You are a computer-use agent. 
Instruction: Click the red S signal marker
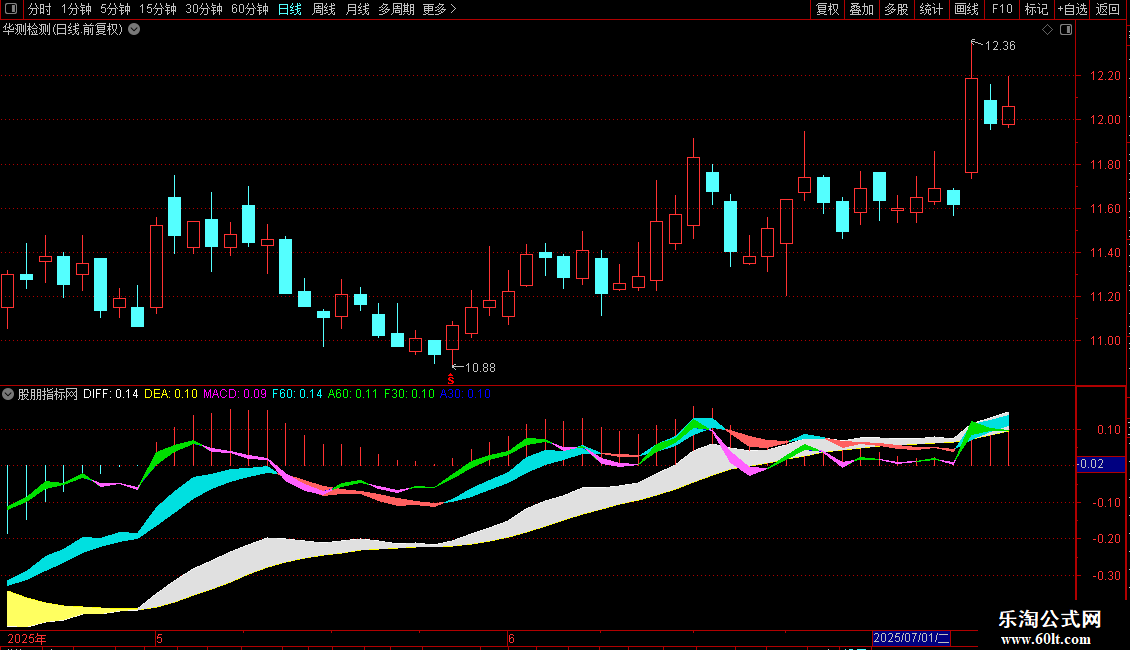click(451, 379)
